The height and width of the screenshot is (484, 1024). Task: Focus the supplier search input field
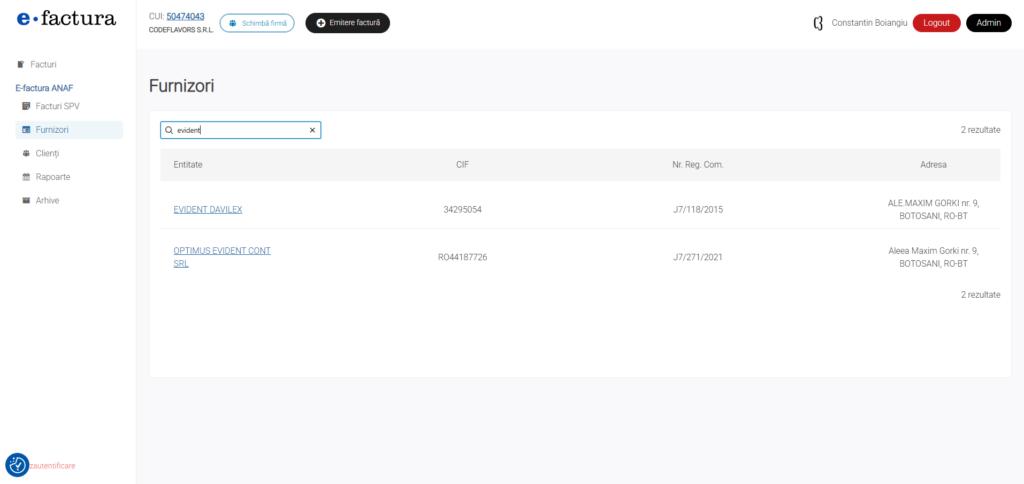[x=240, y=130]
